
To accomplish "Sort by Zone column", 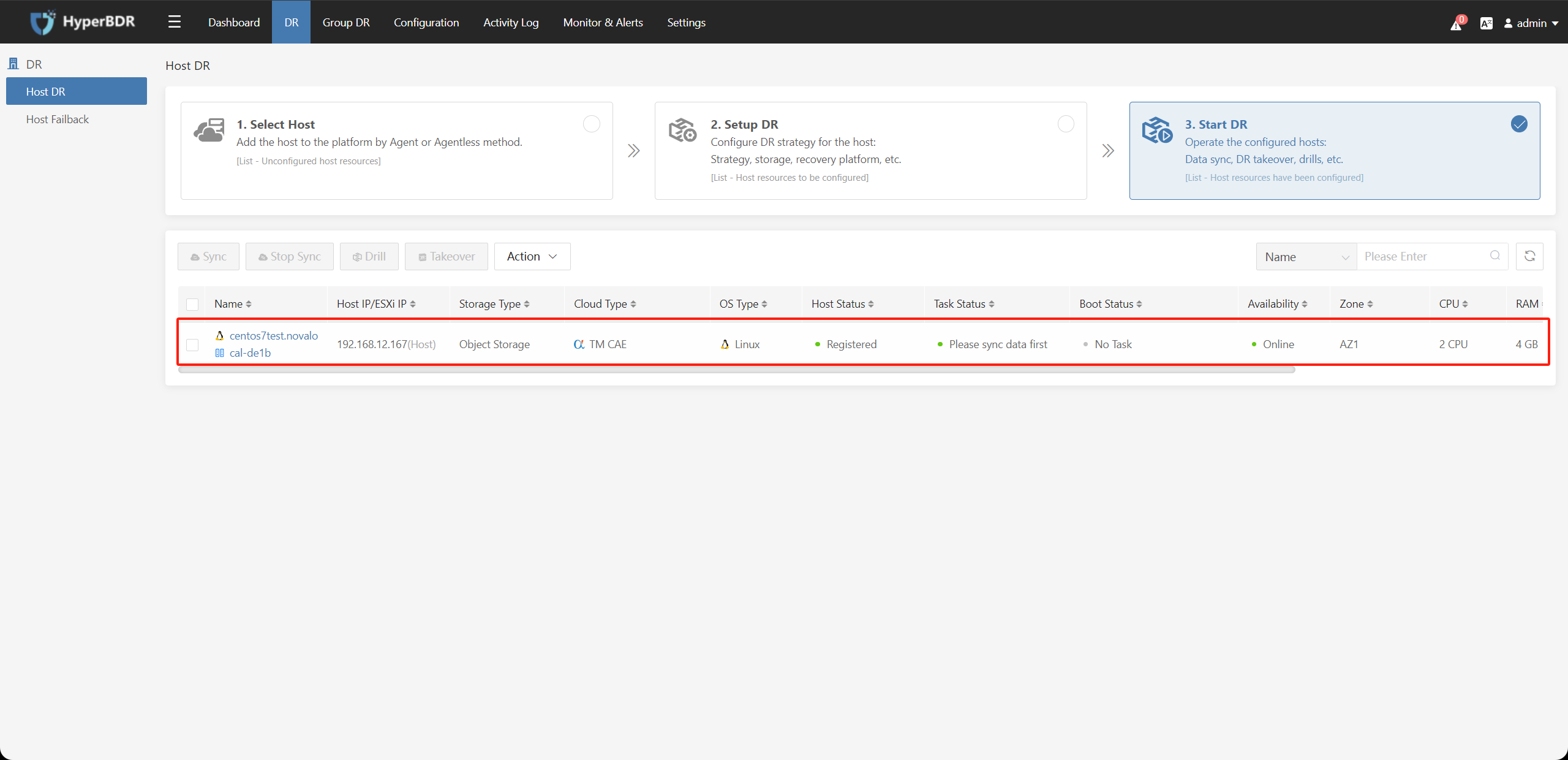I will coord(1370,304).
